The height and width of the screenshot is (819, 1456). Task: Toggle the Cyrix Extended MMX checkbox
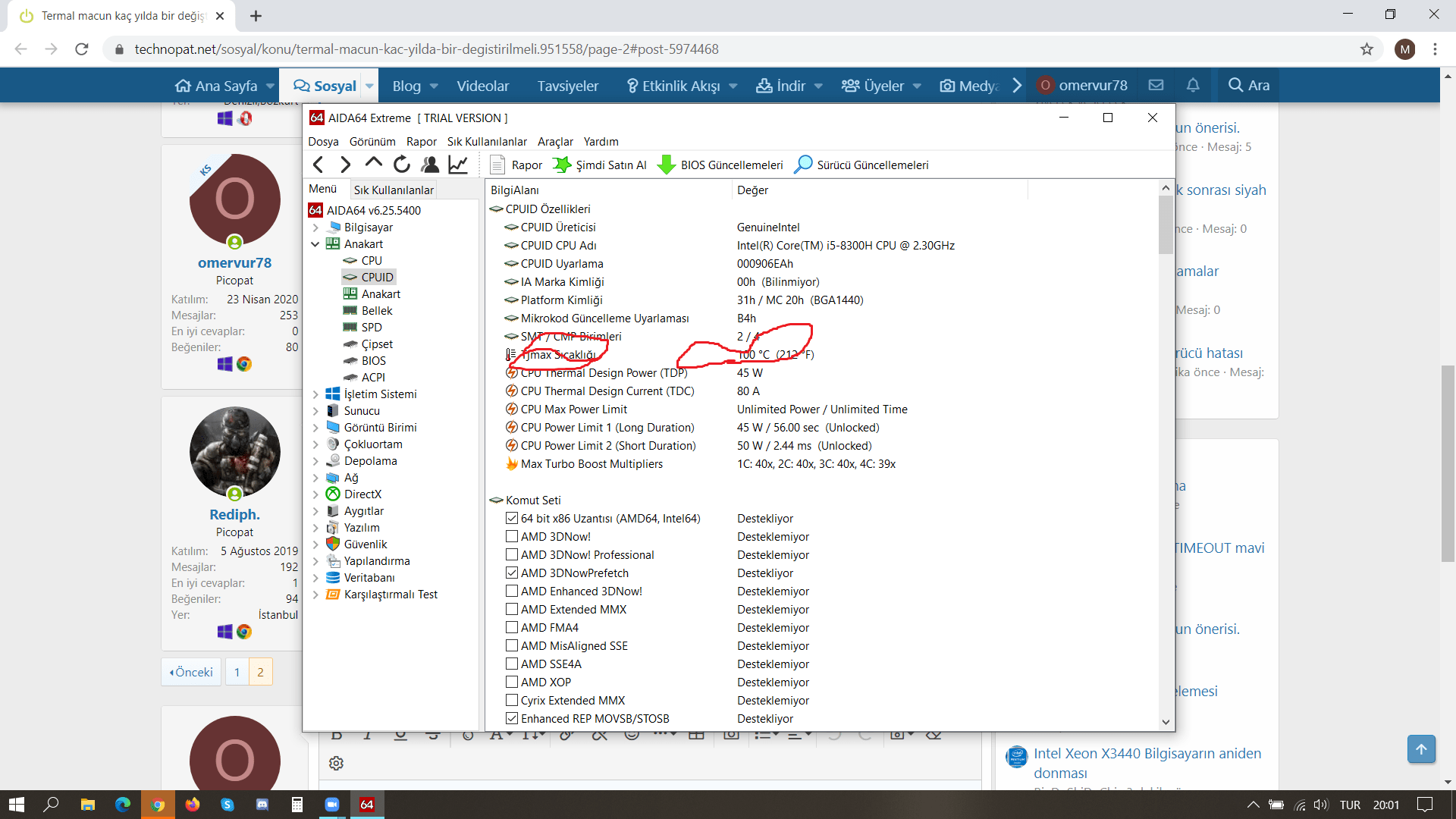tap(512, 700)
